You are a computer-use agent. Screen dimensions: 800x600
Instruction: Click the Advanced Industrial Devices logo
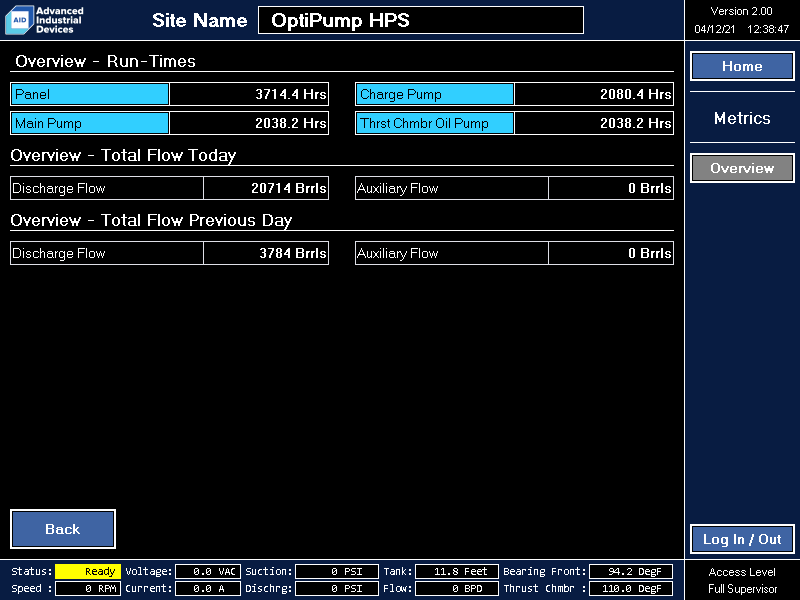tap(44, 20)
